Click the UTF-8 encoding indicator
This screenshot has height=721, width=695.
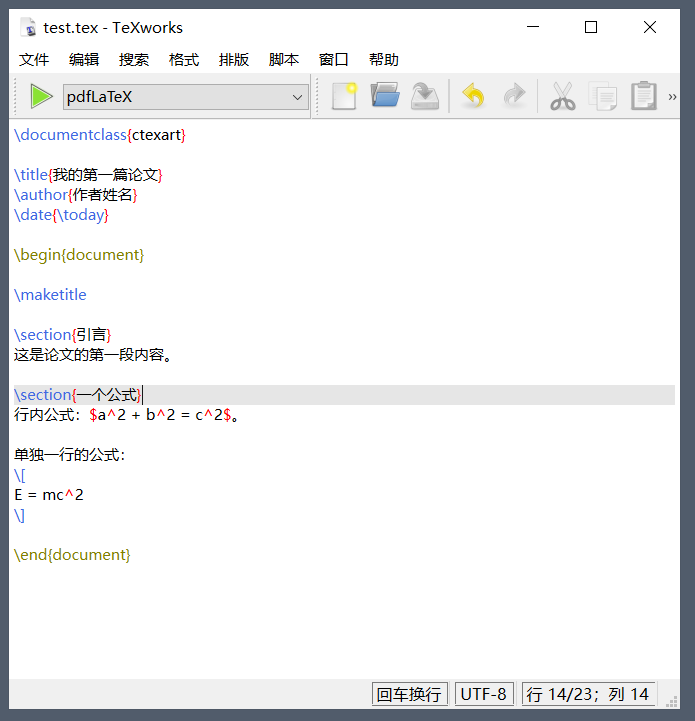484,694
